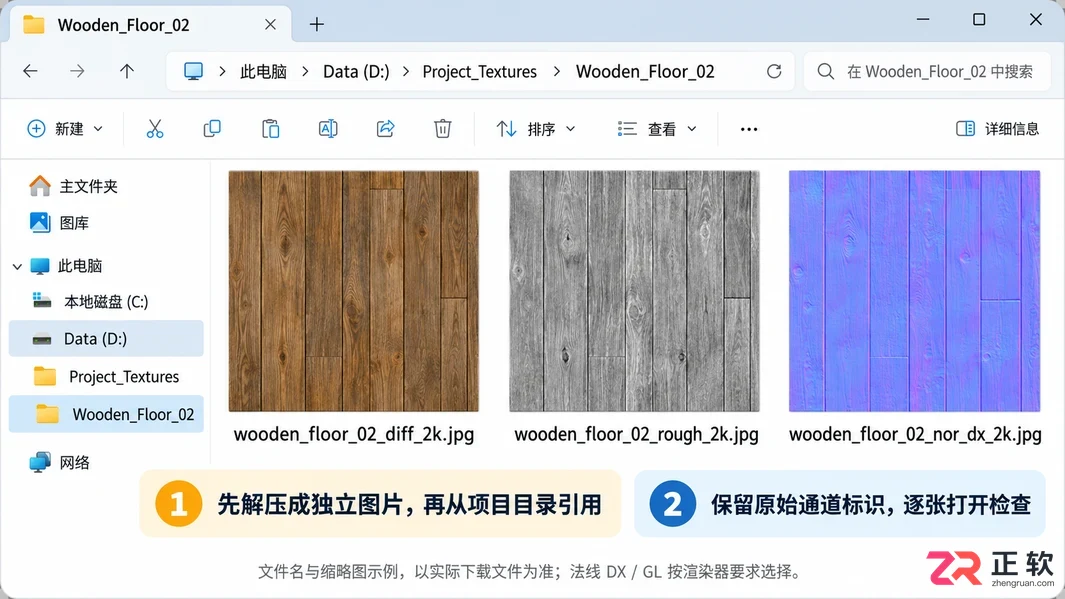Expand chevron after Data (D:) in breadcrumb

point(406,71)
